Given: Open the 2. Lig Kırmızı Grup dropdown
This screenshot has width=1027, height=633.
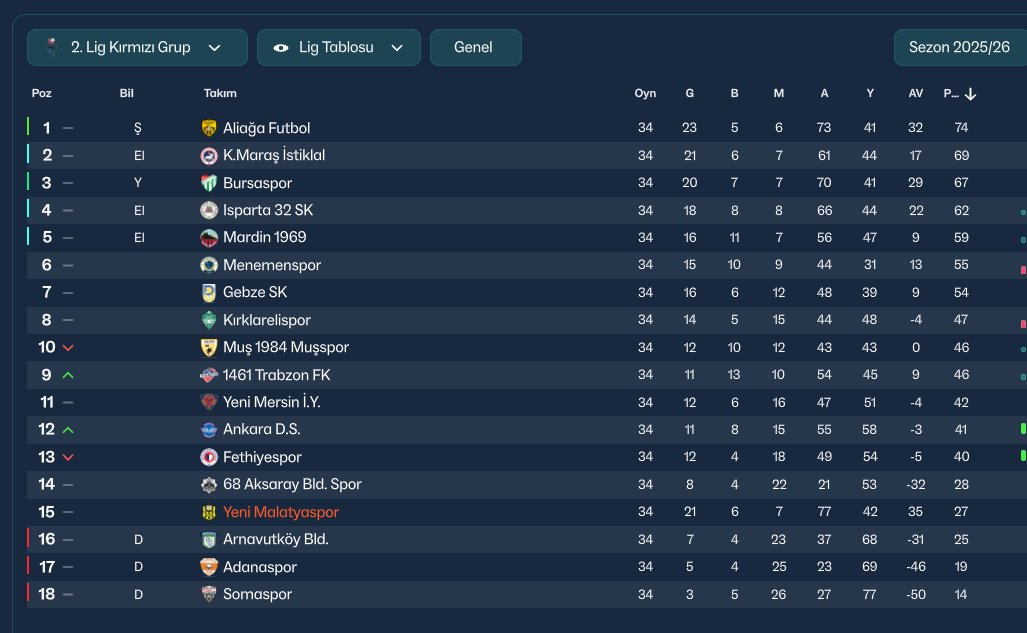Looking at the screenshot, I should [x=137, y=47].
